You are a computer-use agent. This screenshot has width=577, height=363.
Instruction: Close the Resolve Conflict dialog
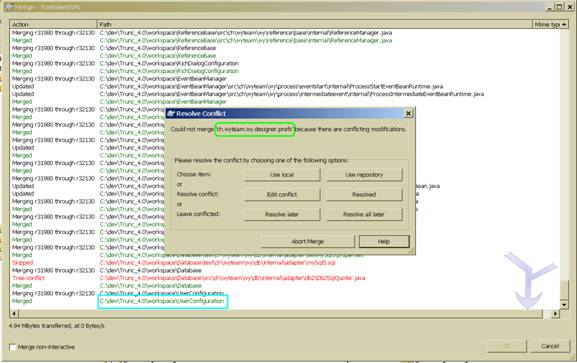408,113
